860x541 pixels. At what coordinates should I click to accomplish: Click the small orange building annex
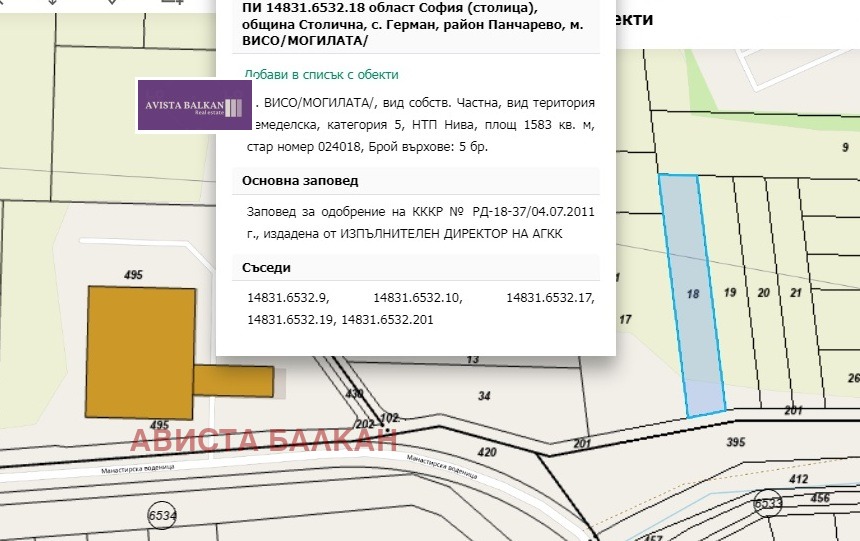tap(233, 381)
